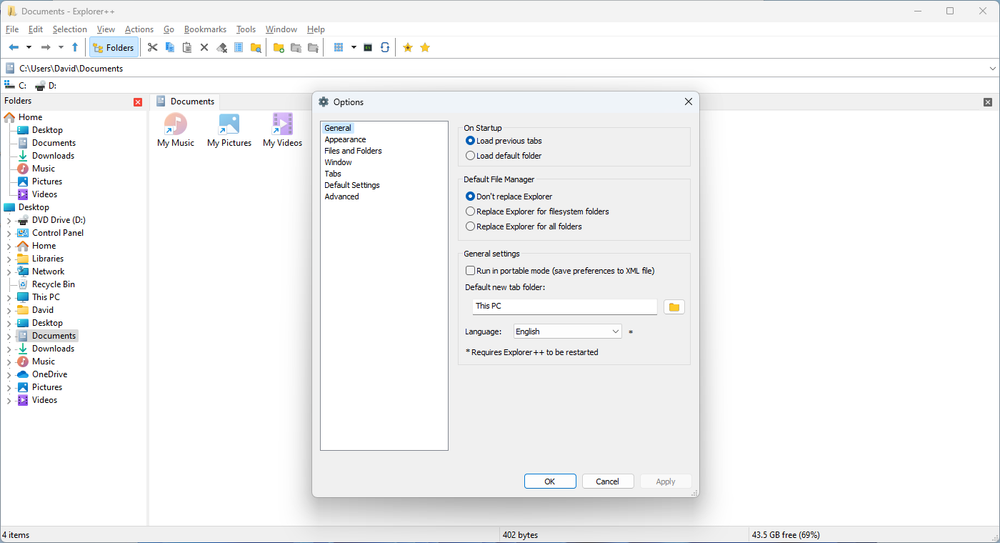The image size is (1000, 543).
Task: Select the Advanced options category
Action: [341, 197]
